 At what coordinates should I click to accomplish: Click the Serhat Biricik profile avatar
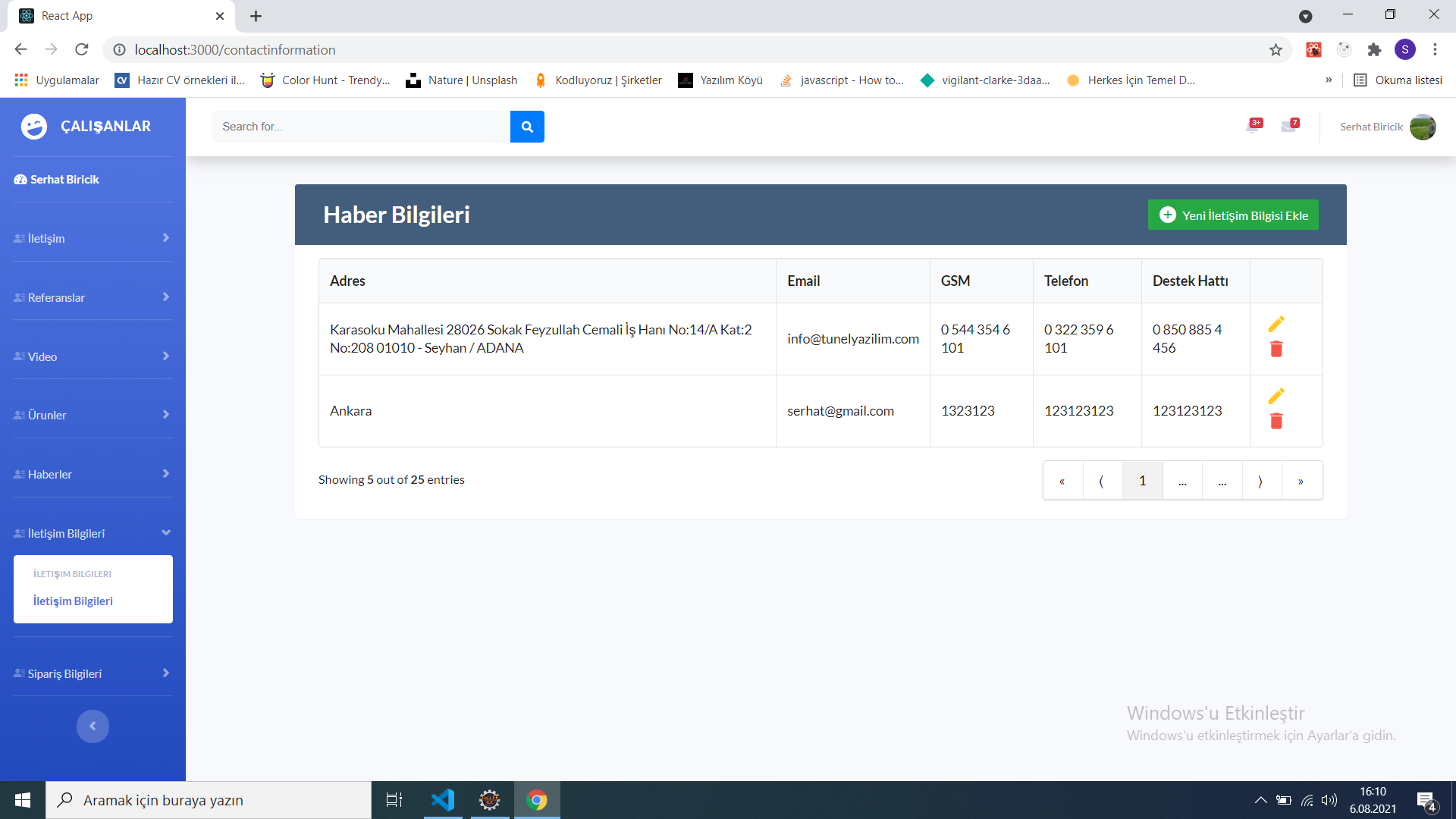tap(1422, 127)
